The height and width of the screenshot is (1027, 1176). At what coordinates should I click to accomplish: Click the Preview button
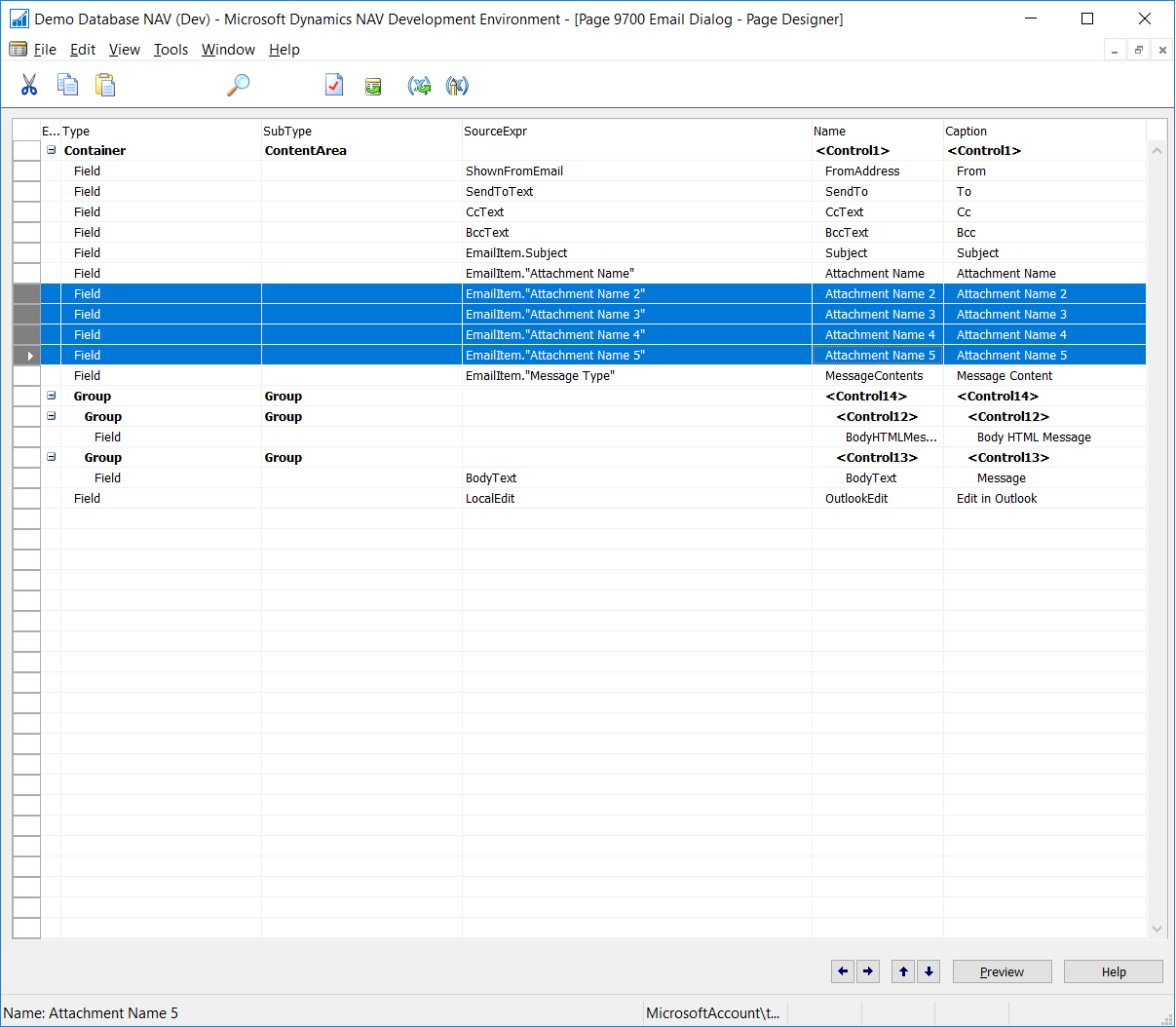[1002, 971]
